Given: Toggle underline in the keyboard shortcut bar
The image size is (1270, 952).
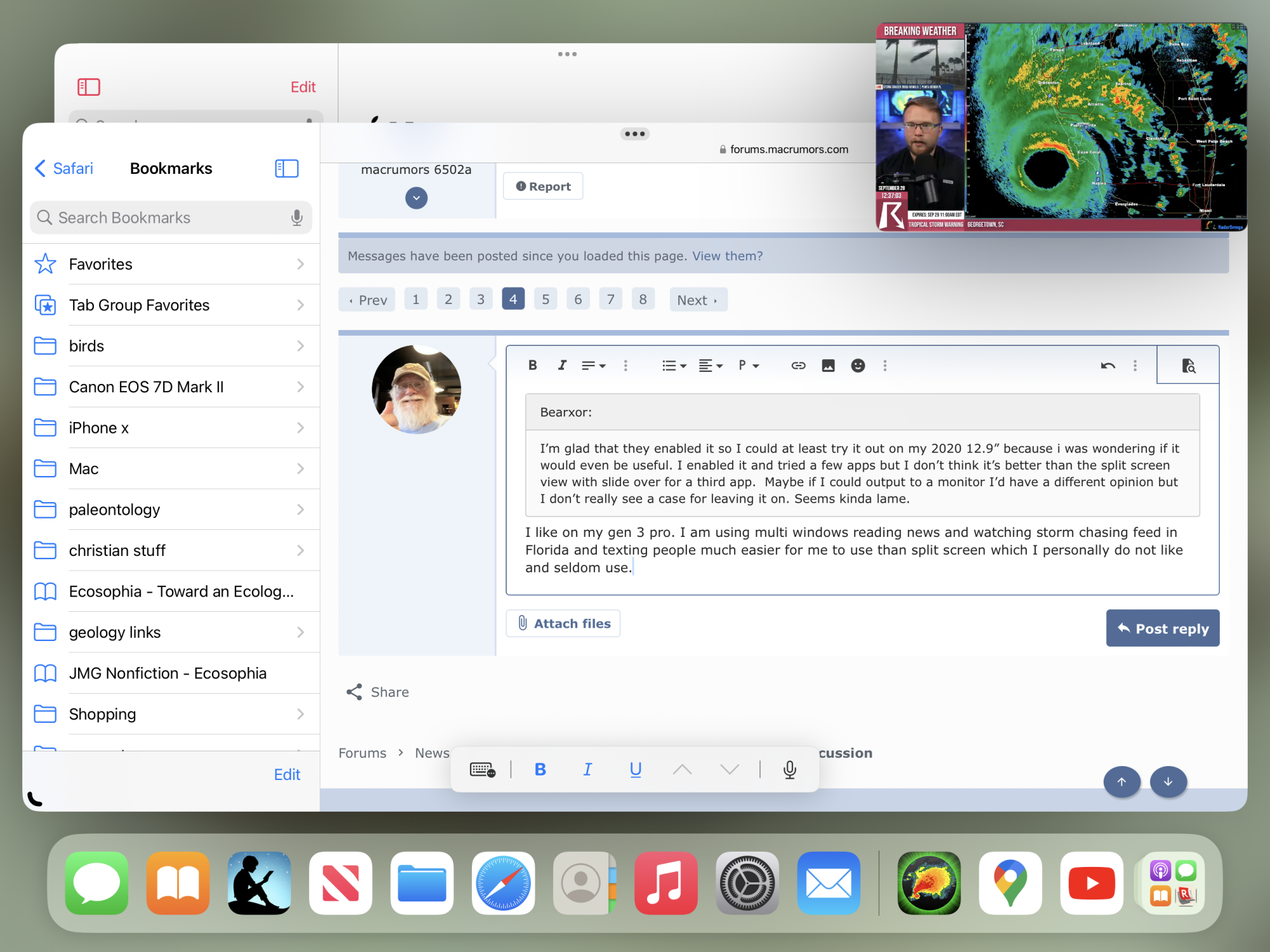Looking at the screenshot, I should [635, 770].
